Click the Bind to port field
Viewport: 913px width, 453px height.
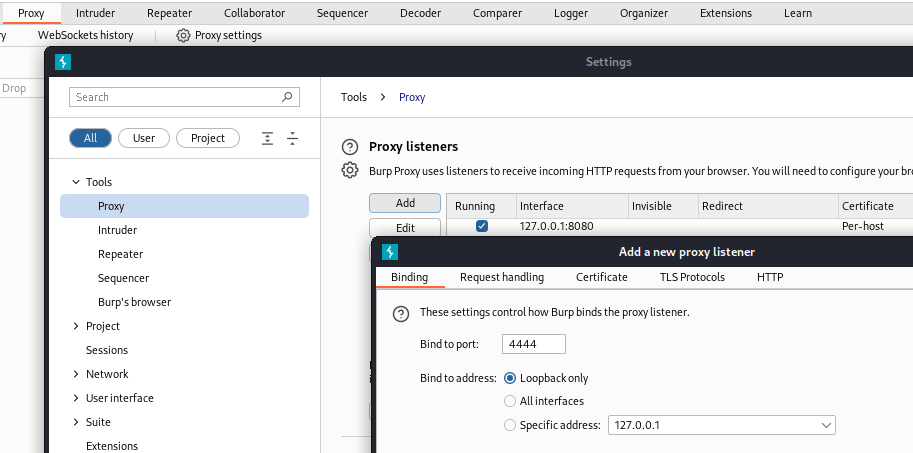click(x=533, y=344)
